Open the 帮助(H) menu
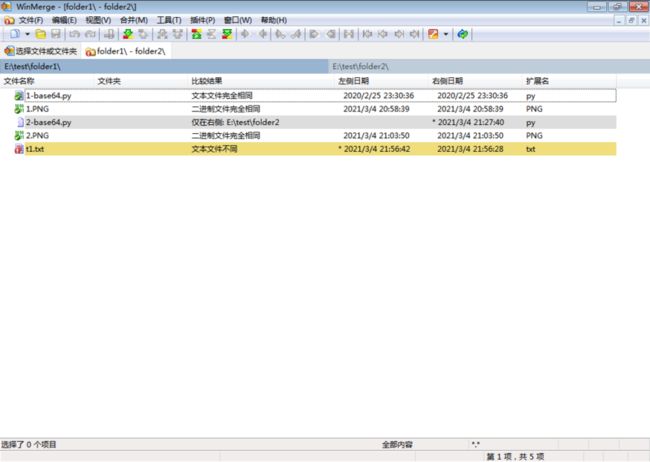650x462 pixels. click(x=274, y=20)
